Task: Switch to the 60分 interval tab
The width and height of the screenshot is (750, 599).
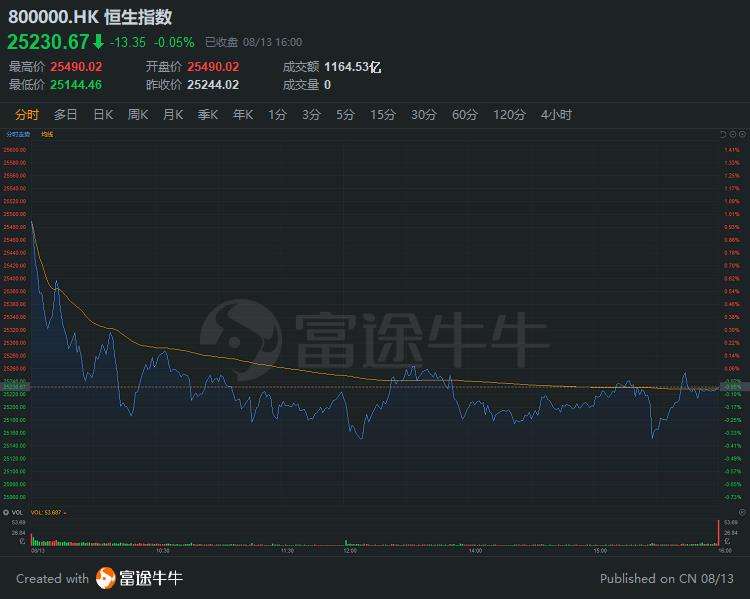Action: (465, 115)
